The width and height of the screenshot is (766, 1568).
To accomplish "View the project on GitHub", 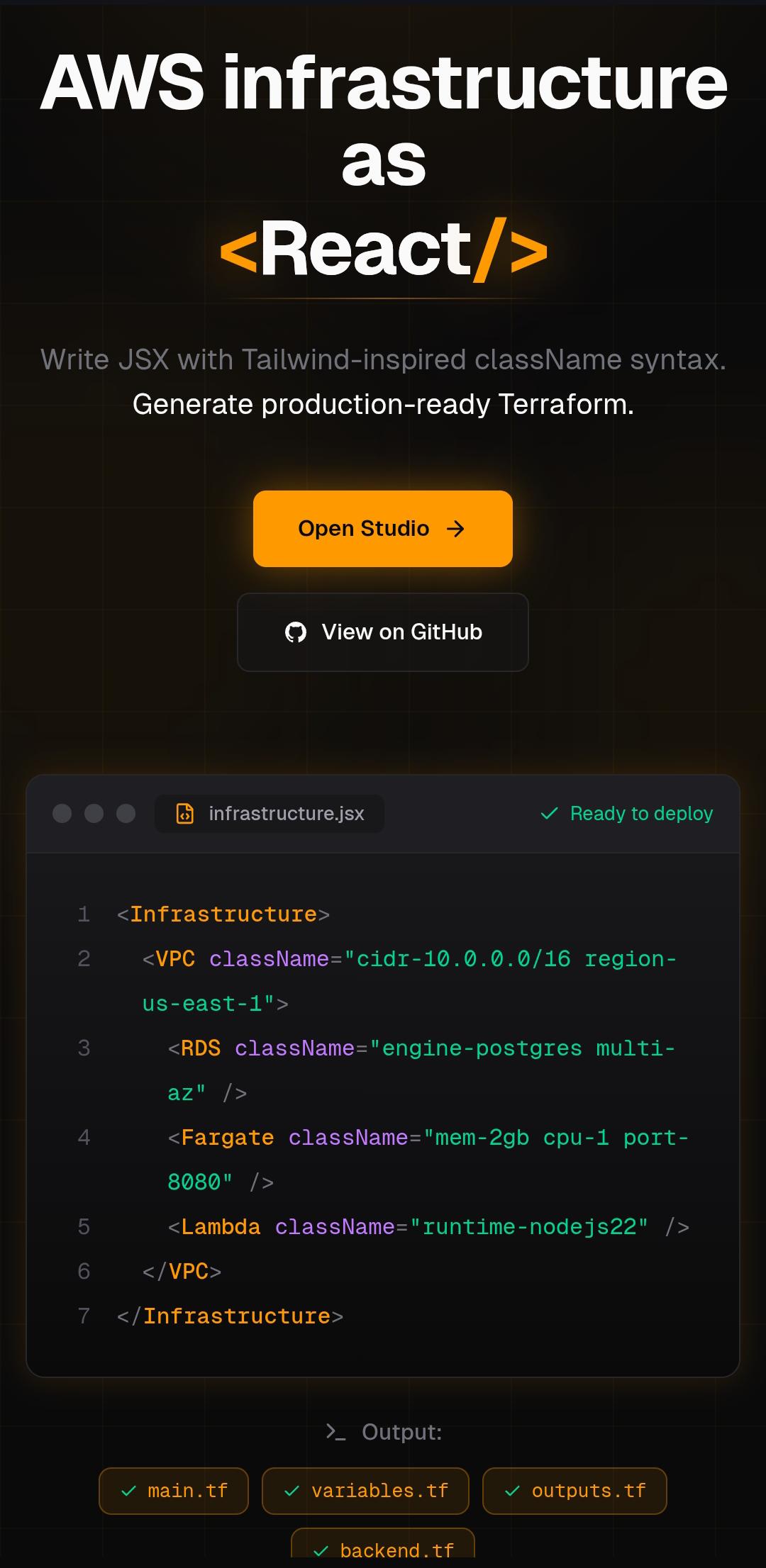I will 382,632.
